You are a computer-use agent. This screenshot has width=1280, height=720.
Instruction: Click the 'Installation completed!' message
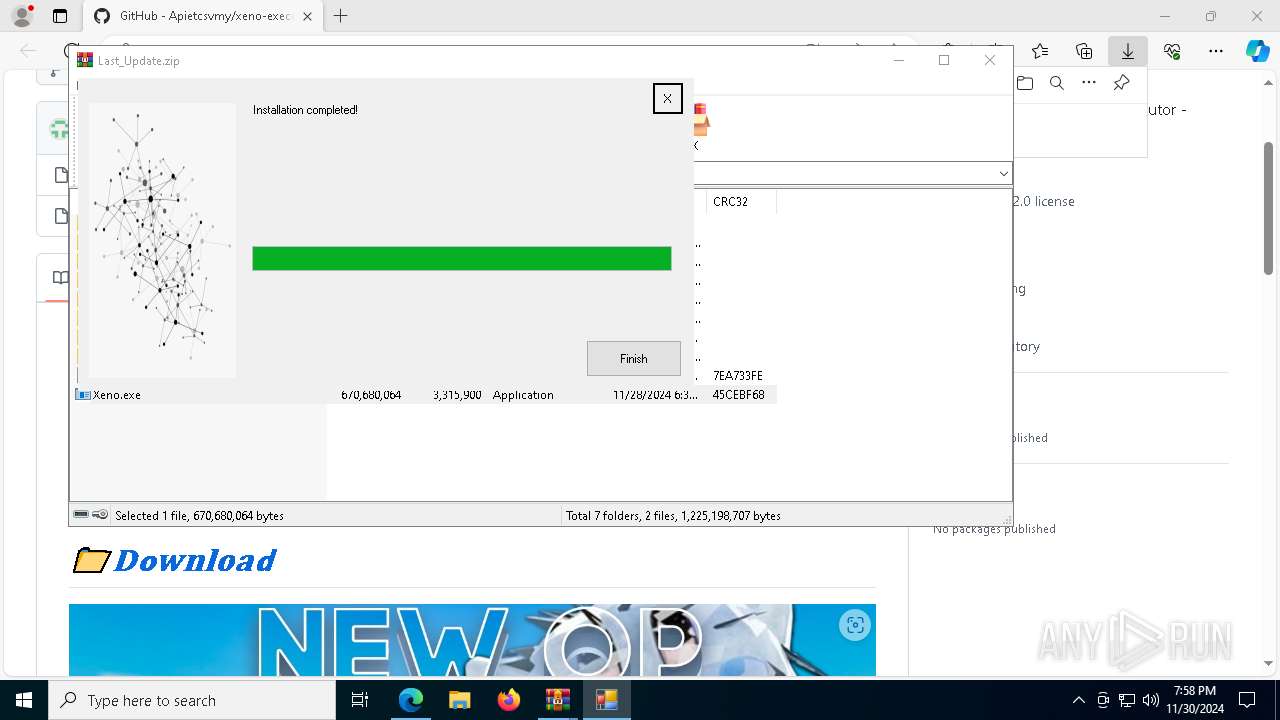(x=305, y=110)
